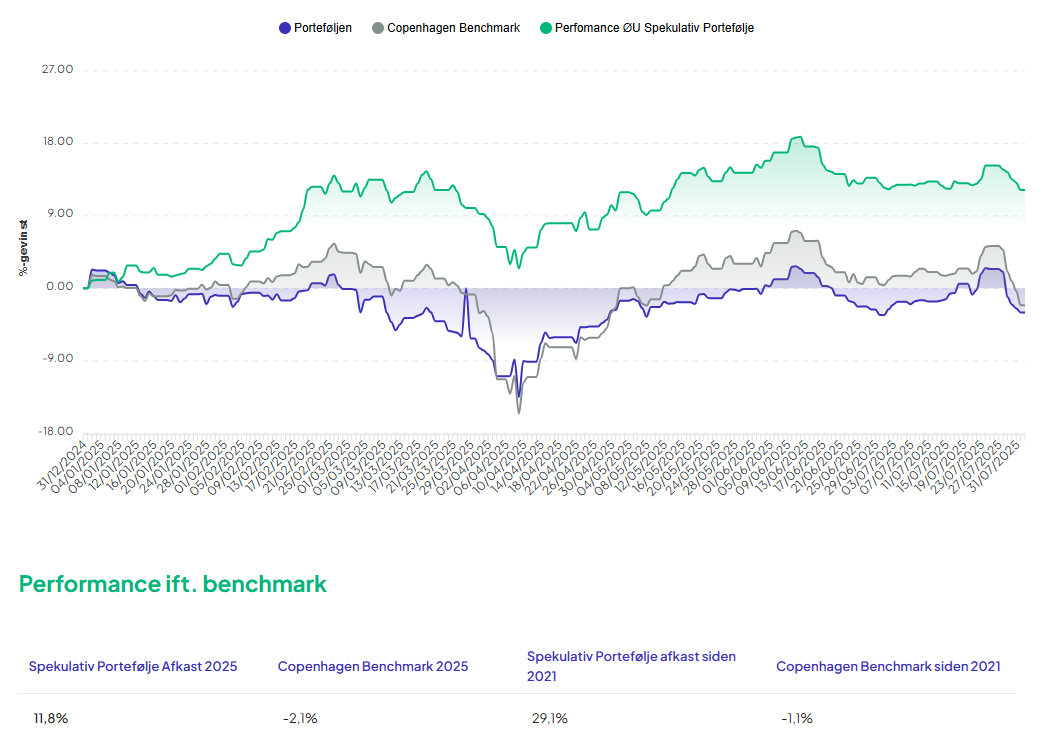
Task: Select Copenhagen Benchmark 2025 column header
Action: (x=373, y=666)
